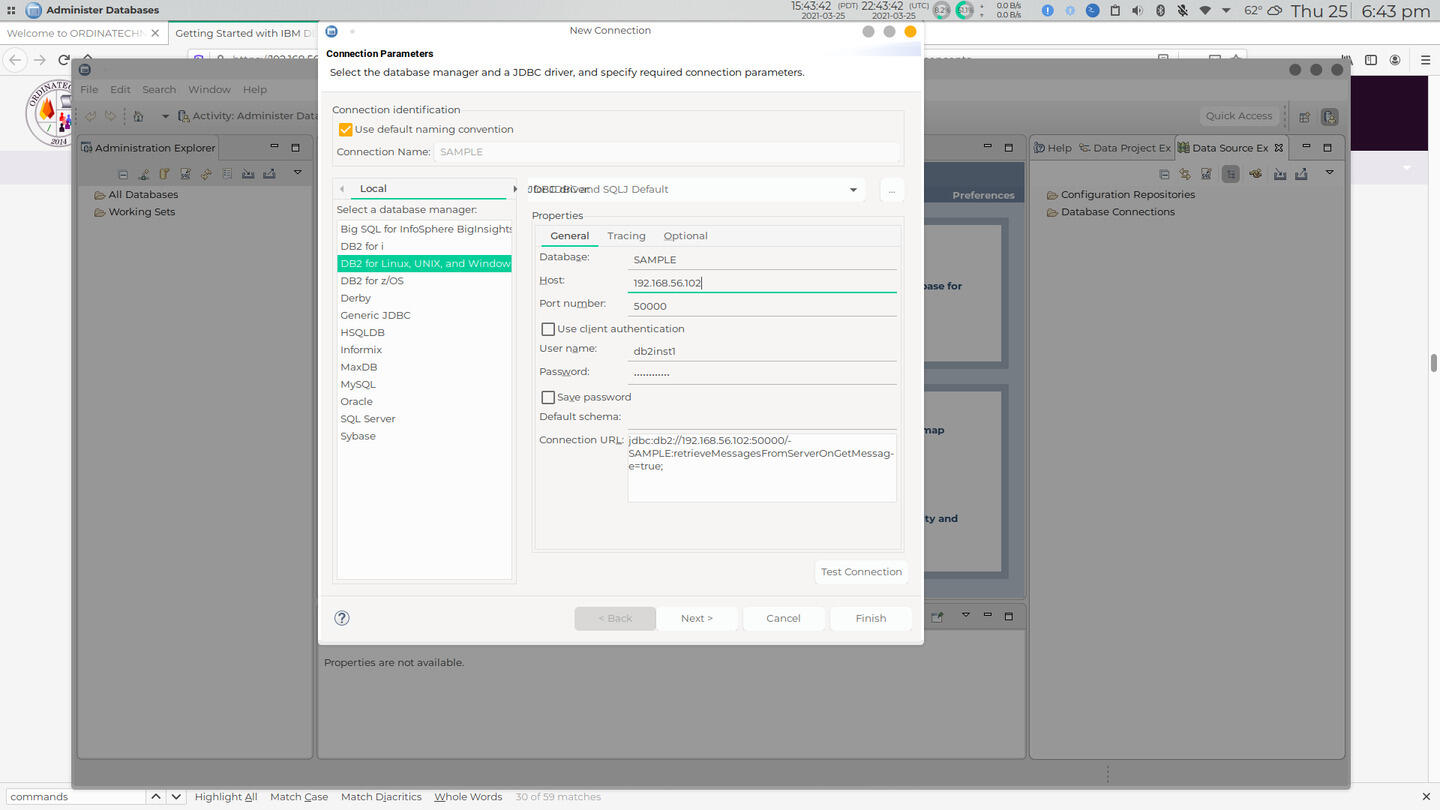The image size is (1440, 810).
Task: Toggle highlighted tree layout icon in Data Source Explorer
Action: [x=1230, y=174]
